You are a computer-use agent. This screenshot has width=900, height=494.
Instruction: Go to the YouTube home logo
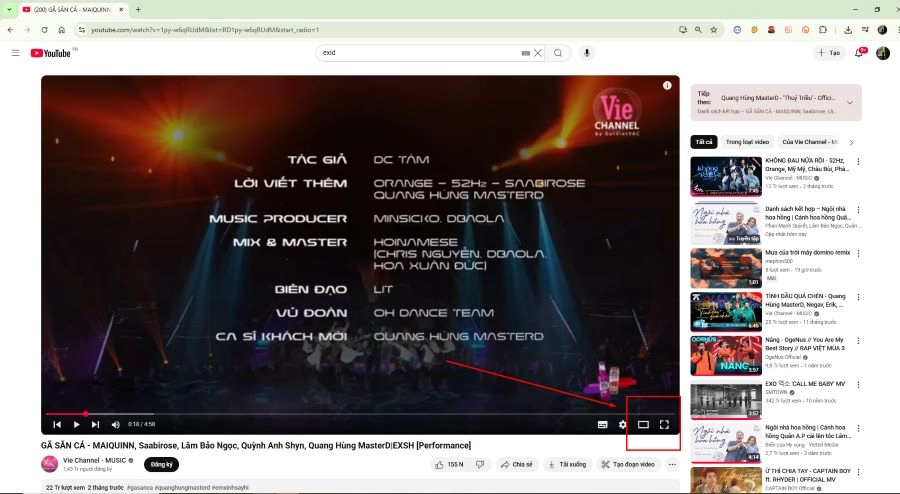[51, 53]
